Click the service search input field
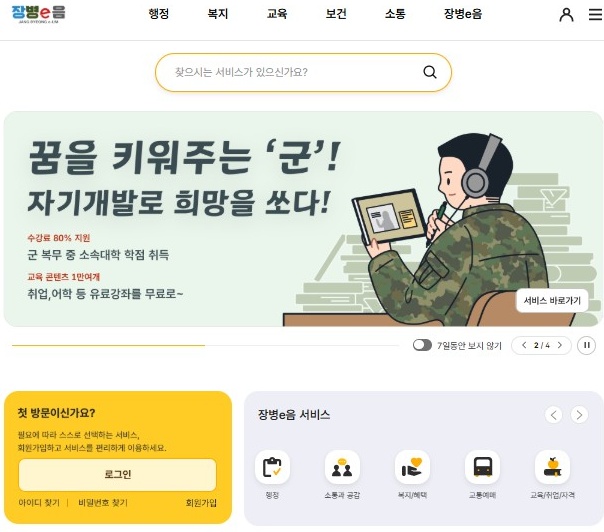 click(x=295, y=72)
